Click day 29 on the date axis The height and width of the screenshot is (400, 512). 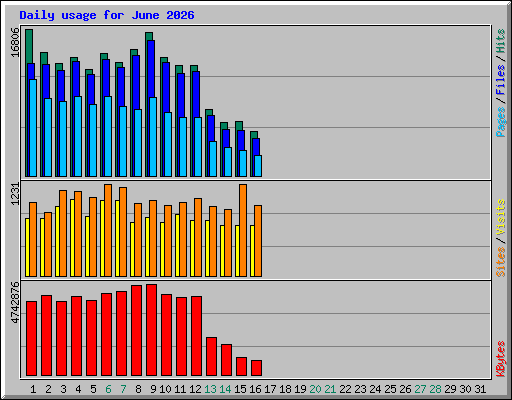pyautogui.click(x=450, y=389)
